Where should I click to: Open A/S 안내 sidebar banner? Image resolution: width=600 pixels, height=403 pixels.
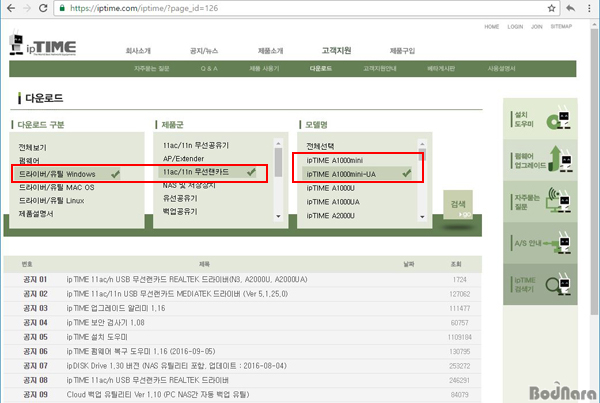coord(540,243)
